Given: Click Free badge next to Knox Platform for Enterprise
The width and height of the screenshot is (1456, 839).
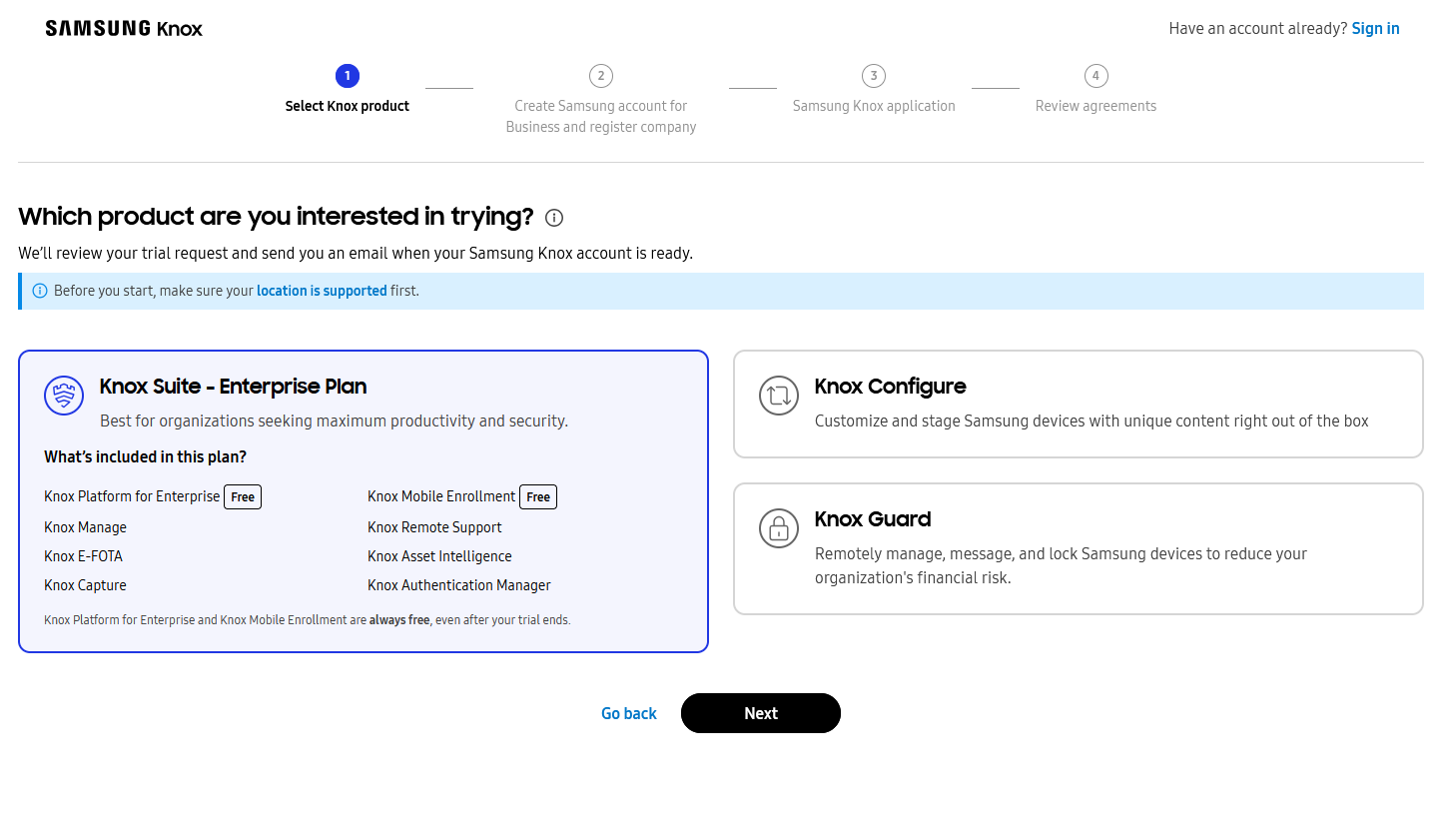Looking at the screenshot, I should [x=243, y=497].
